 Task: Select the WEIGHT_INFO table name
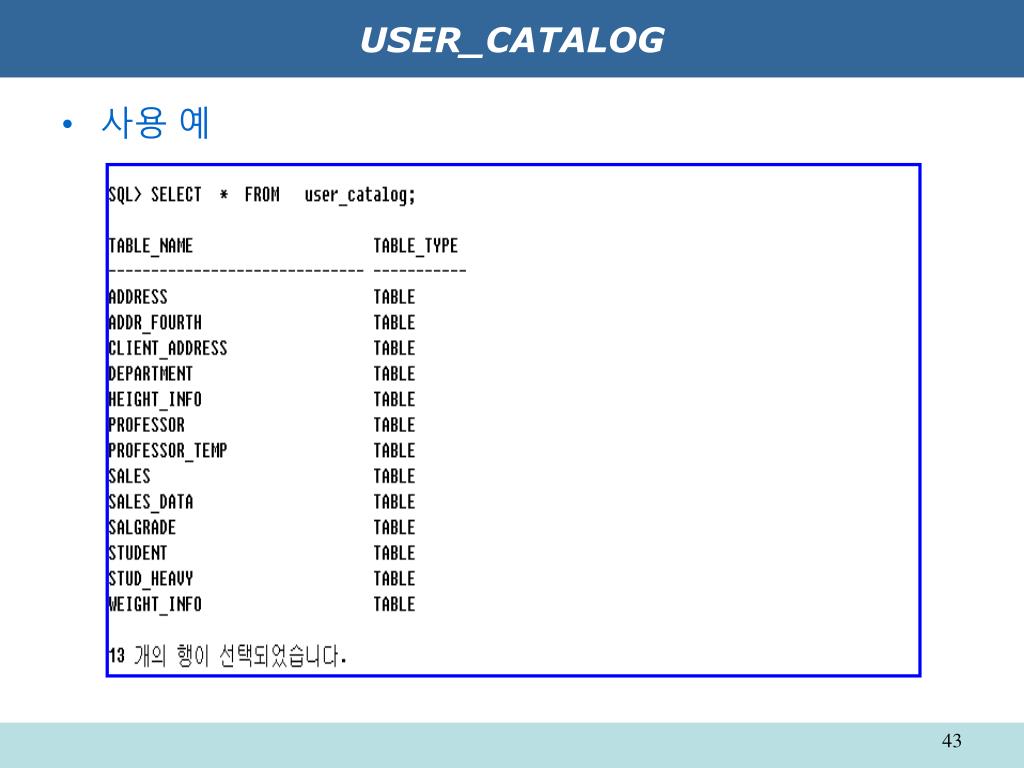click(155, 604)
